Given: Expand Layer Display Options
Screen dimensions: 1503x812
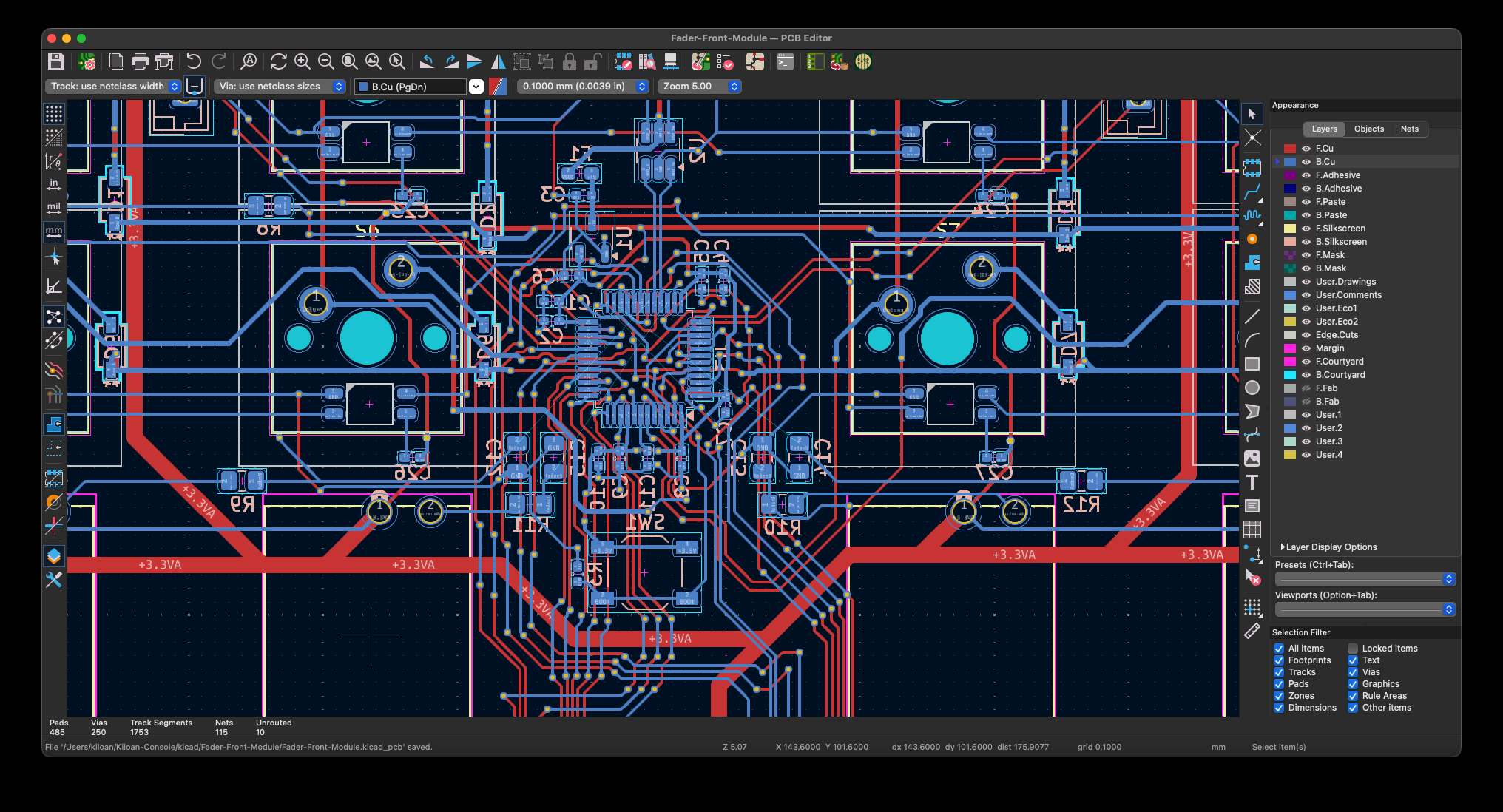Looking at the screenshot, I should pyautogui.click(x=1330, y=547).
